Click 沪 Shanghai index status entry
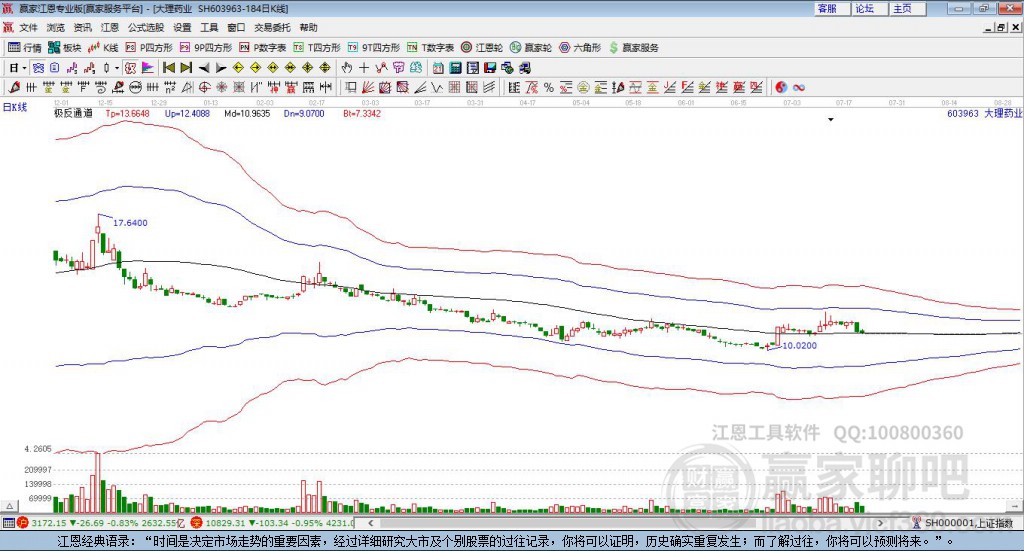Image resolution: width=1024 pixels, height=551 pixels. coord(103,523)
